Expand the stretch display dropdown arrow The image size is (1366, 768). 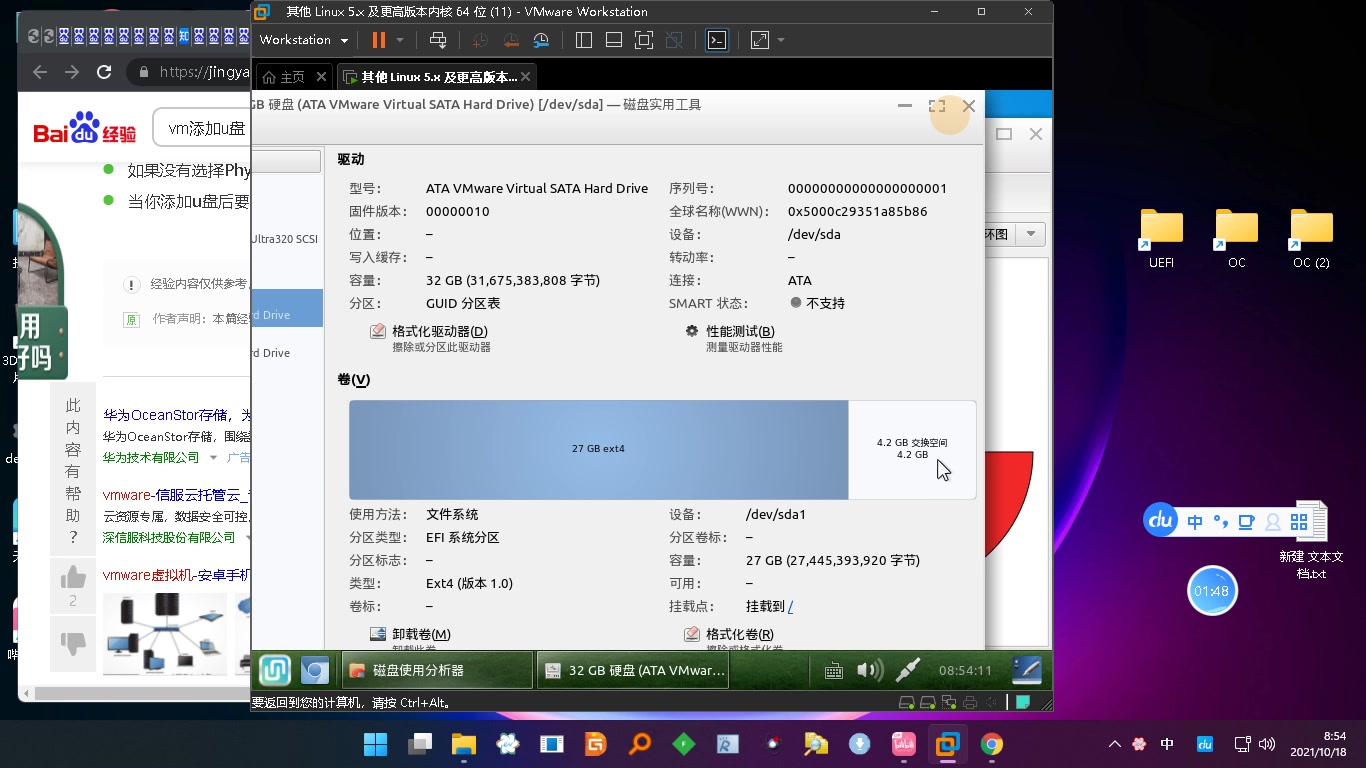pyautogui.click(x=781, y=40)
